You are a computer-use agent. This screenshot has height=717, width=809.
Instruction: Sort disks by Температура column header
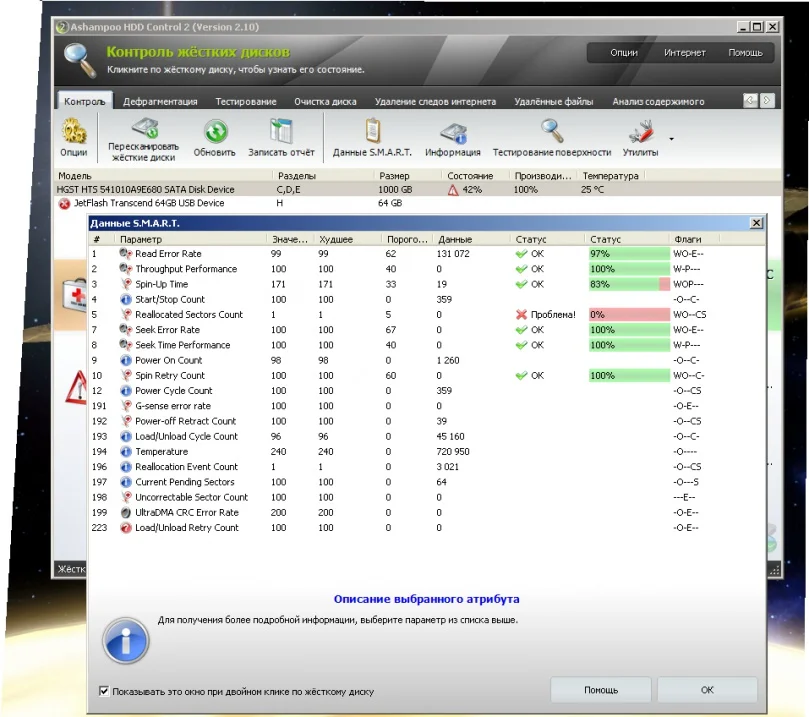click(x=611, y=176)
